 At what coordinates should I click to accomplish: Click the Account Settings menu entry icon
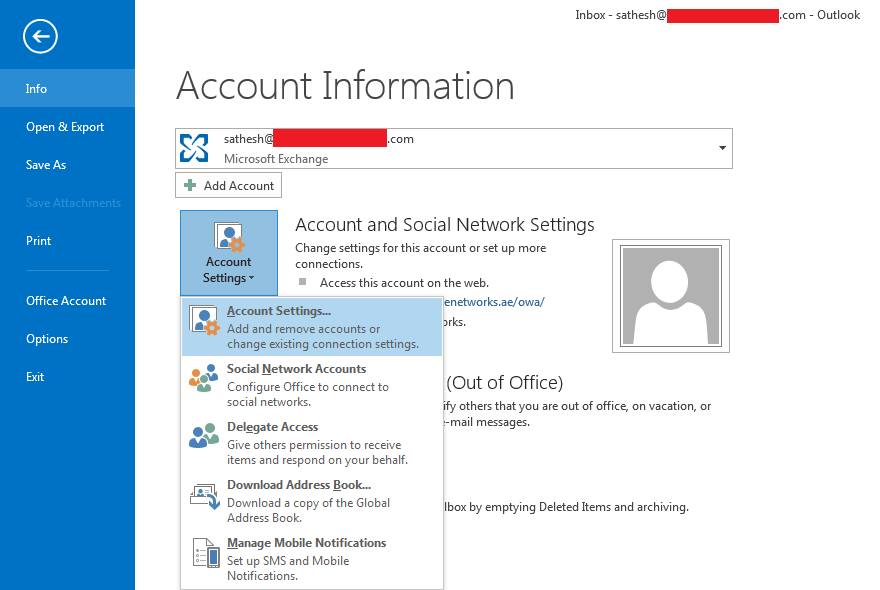coord(204,321)
